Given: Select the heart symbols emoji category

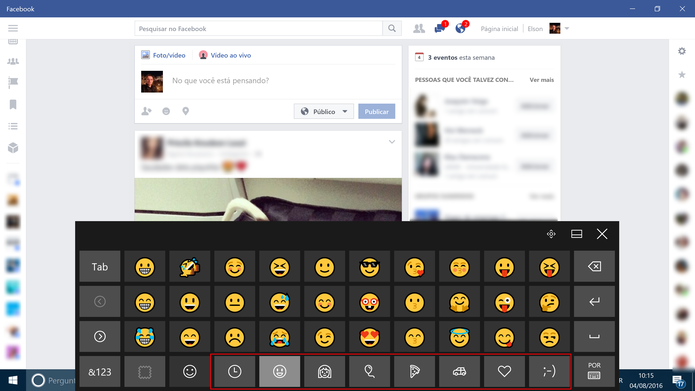Looking at the screenshot, I should pyautogui.click(x=504, y=371).
